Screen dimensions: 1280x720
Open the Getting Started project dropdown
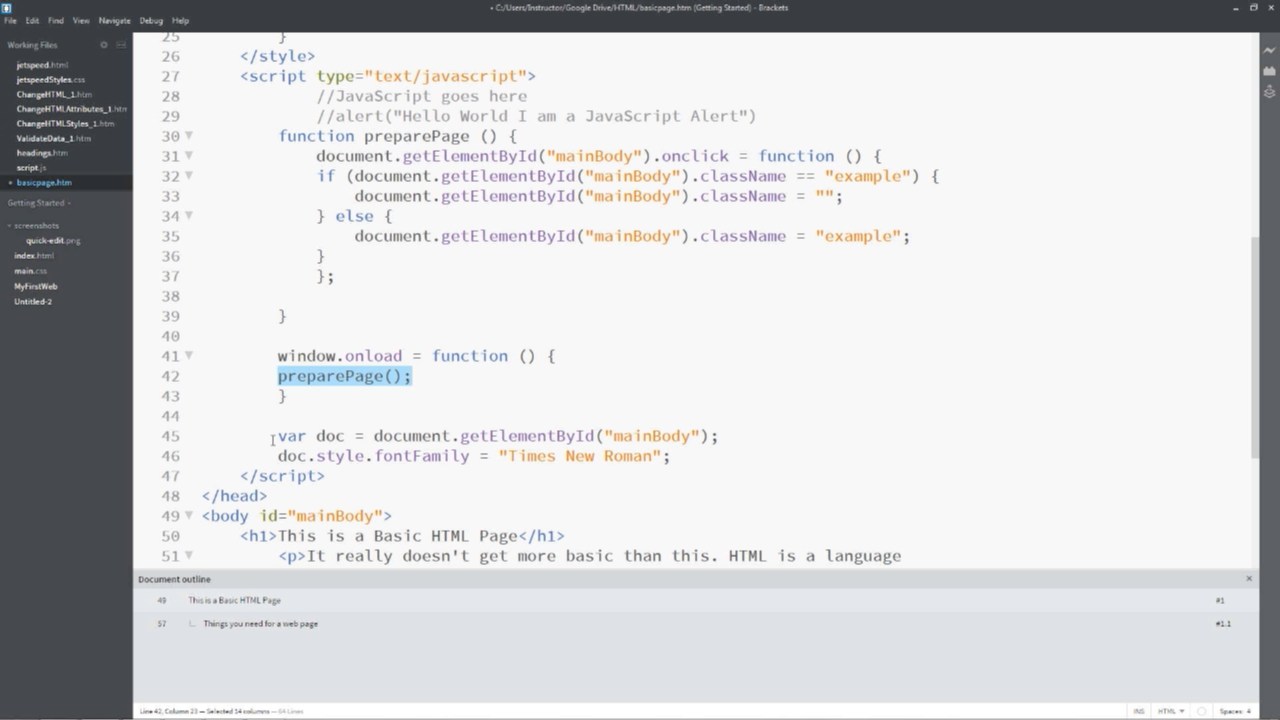tap(40, 203)
